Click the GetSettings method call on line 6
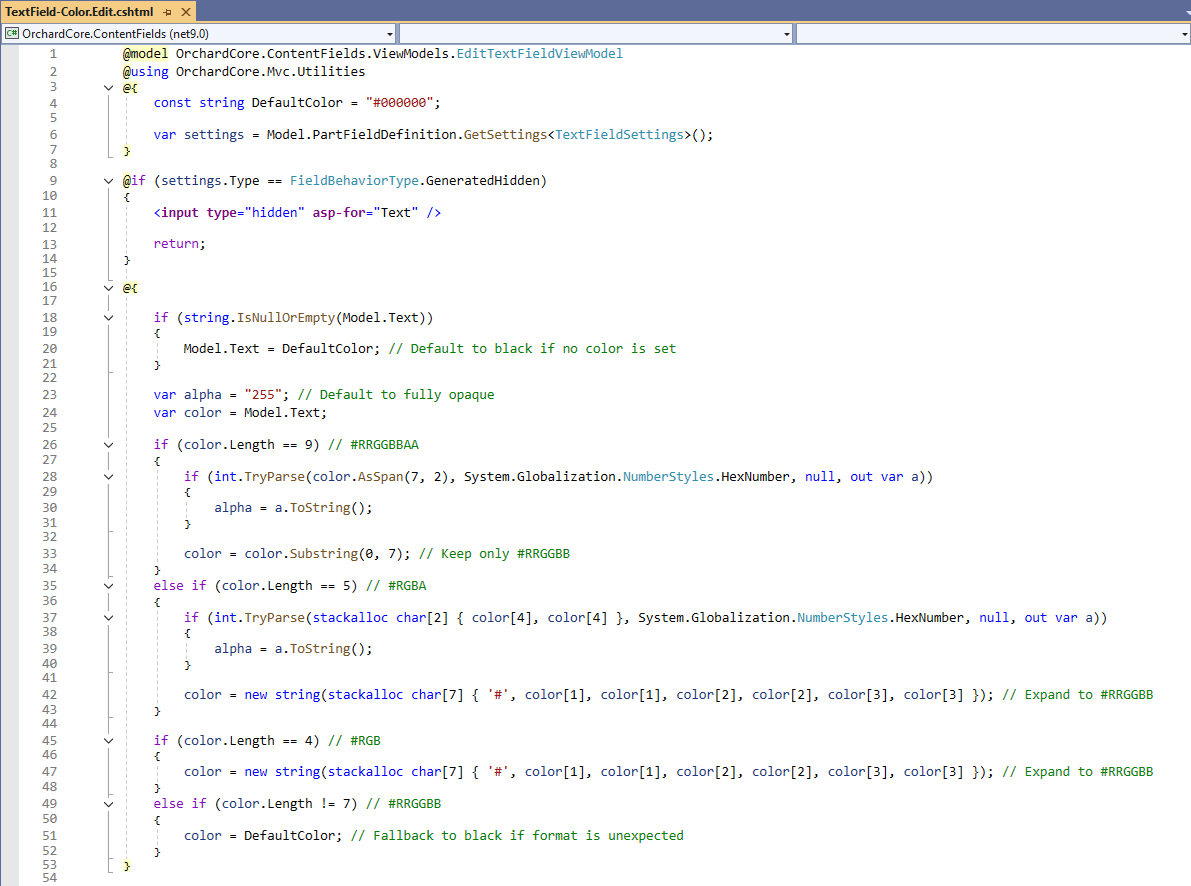 click(x=505, y=134)
